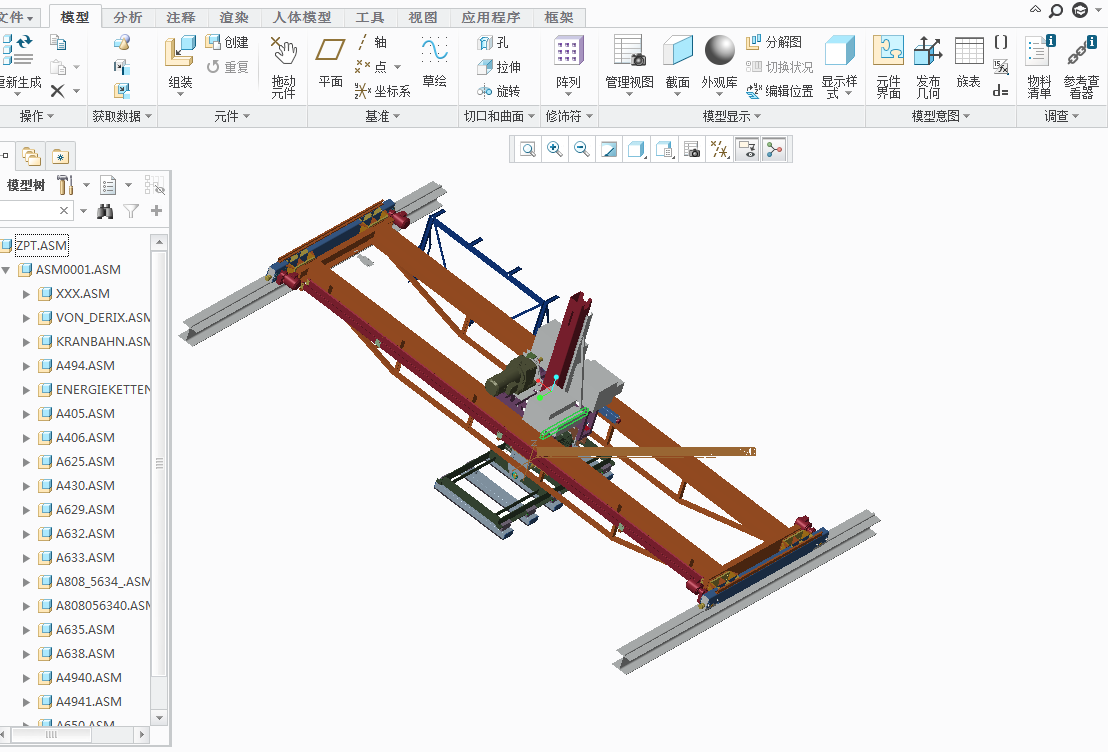
Task: Click the search magnifier icon at top right
Action: 1056,11
